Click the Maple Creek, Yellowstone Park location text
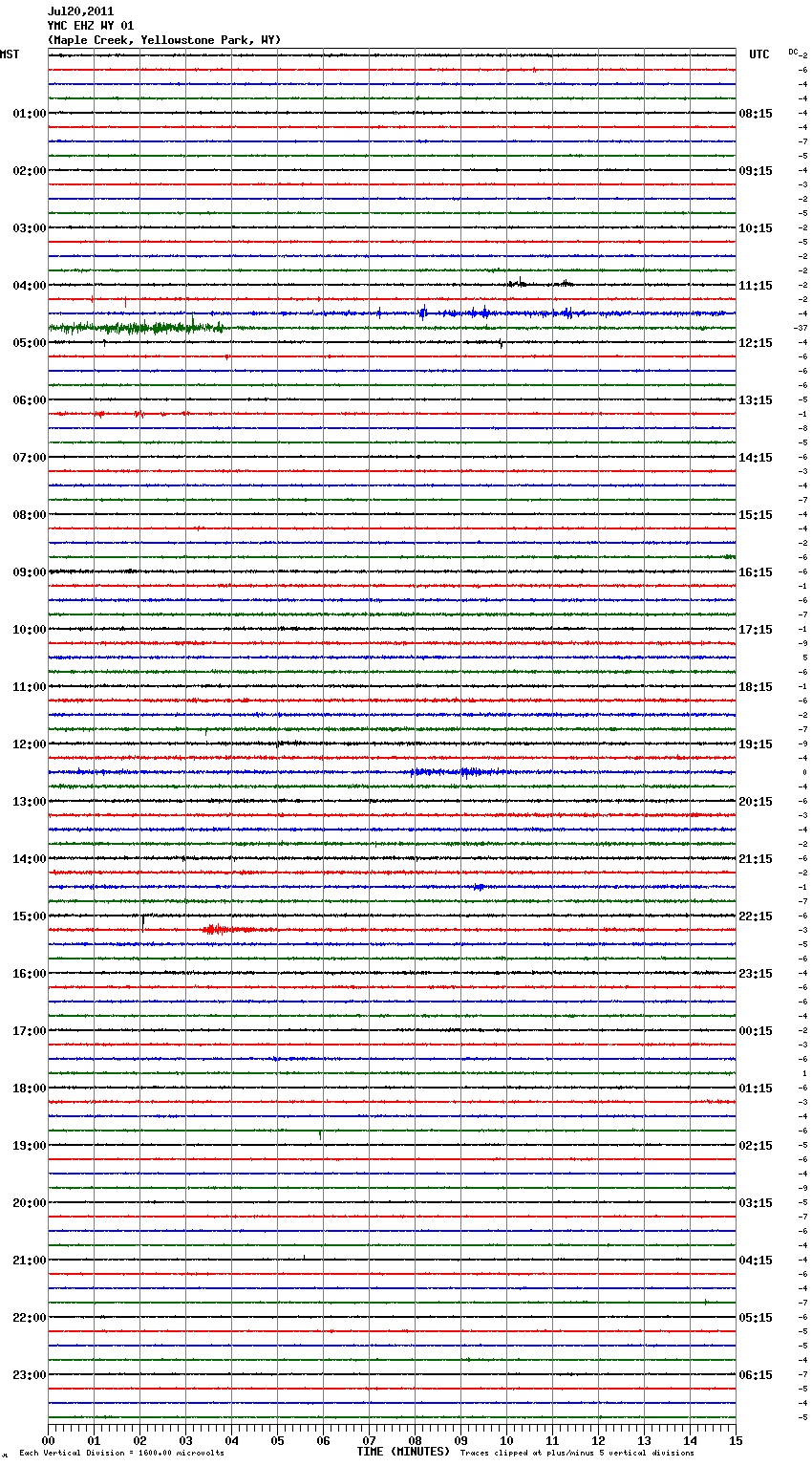Image resolution: width=812 pixels, height=1466 pixels. point(164,40)
